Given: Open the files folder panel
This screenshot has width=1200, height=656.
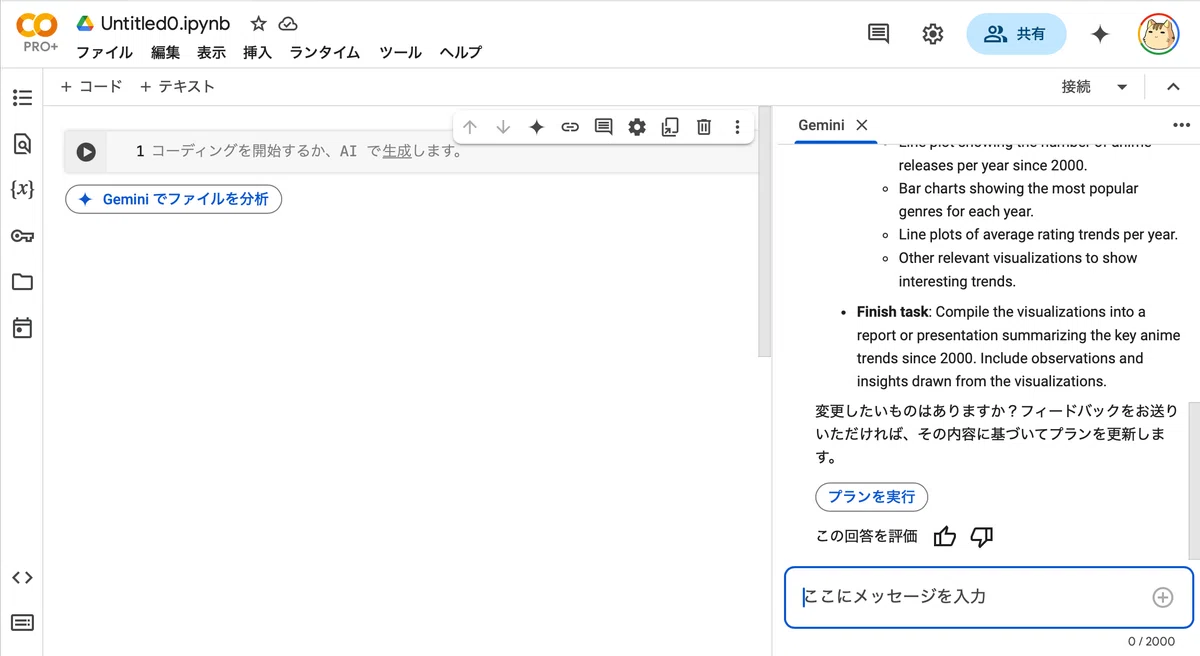Looking at the screenshot, I should point(22,282).
